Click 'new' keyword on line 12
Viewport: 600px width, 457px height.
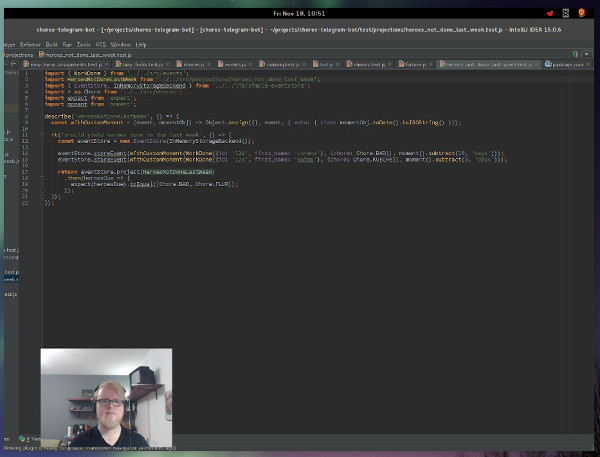tap(125, 141)
